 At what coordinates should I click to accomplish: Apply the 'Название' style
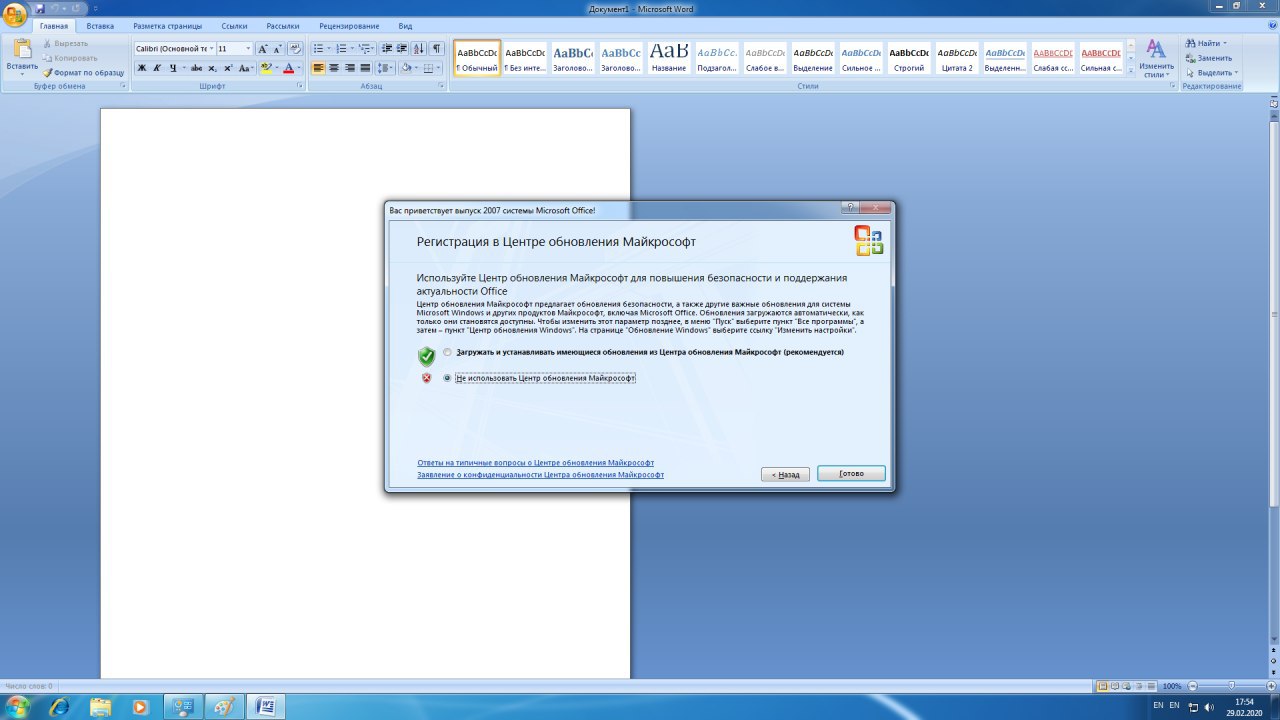(x=669, y=58)
